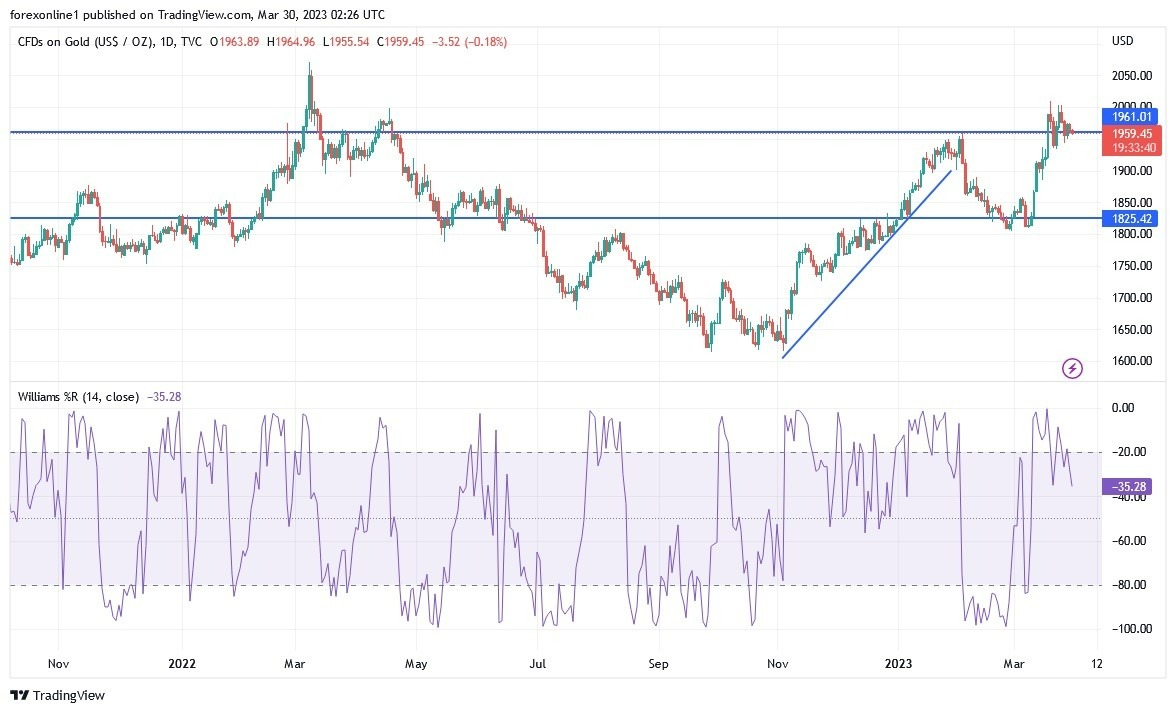Click the -80.00 indicator scale level
Screen dimensions: 1176x713
[x=1131, y=585]
